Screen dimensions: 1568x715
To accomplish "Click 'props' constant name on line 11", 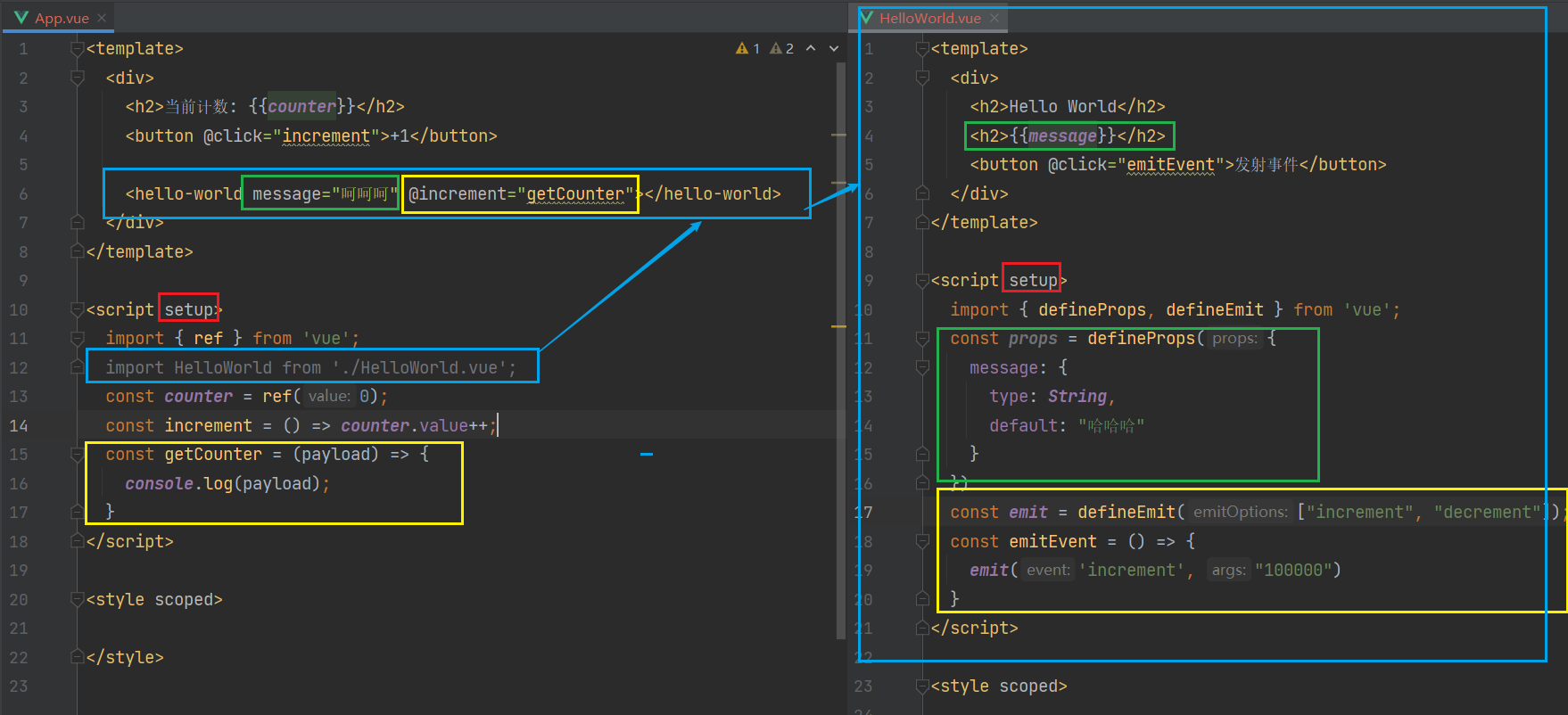I will point(1033,339).
